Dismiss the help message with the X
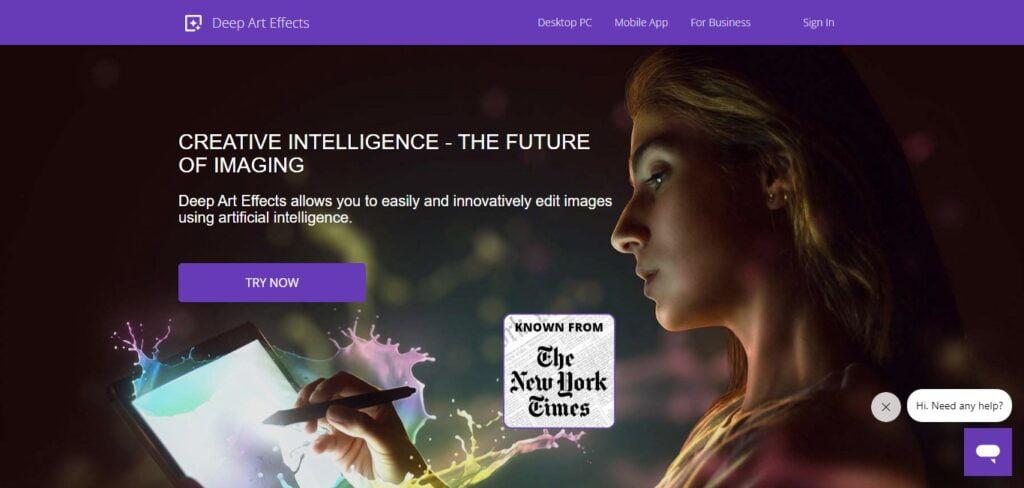 [886, 407]
